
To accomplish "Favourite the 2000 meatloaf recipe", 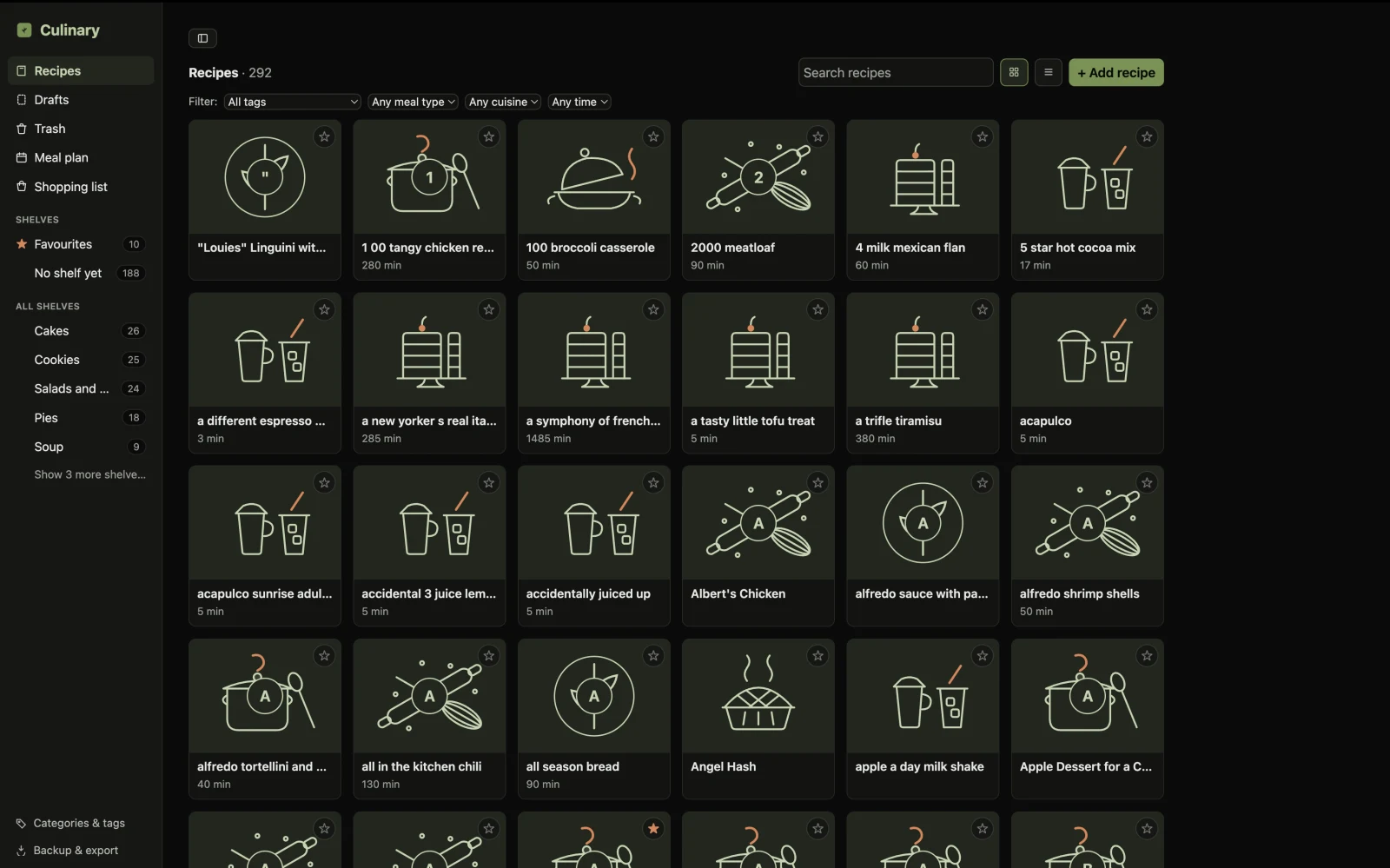I will click(x=817, y=136).
